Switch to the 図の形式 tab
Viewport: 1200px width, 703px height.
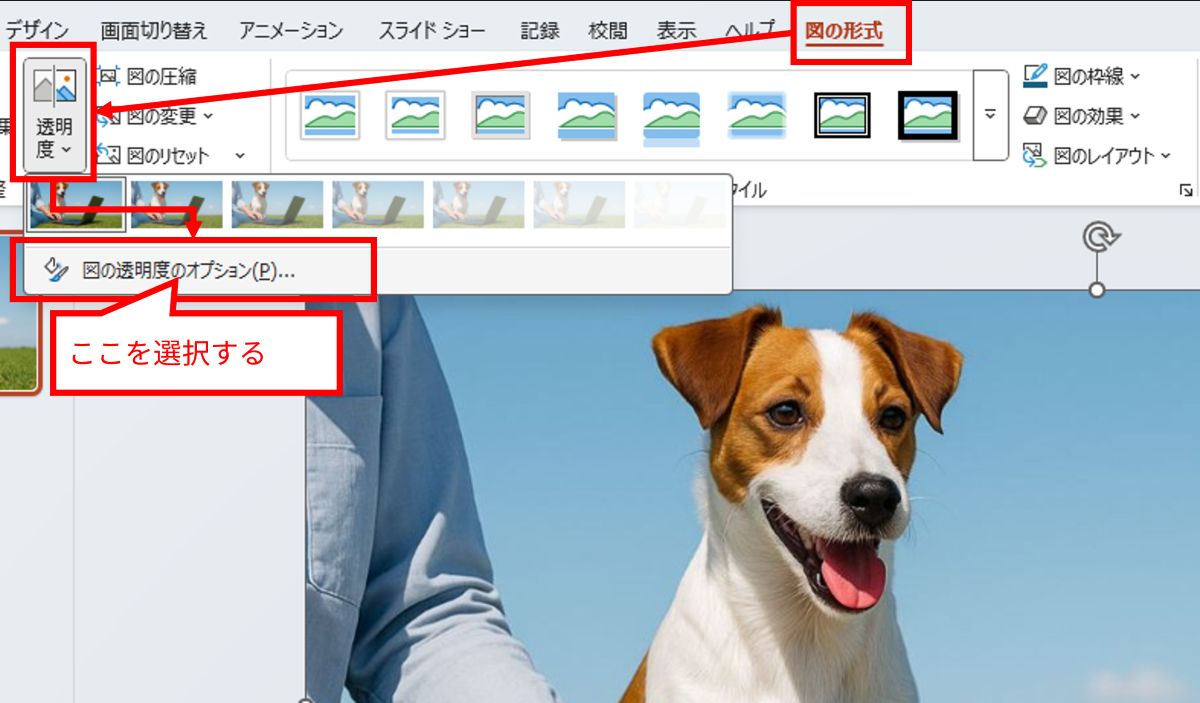click(x=844, y=31)
